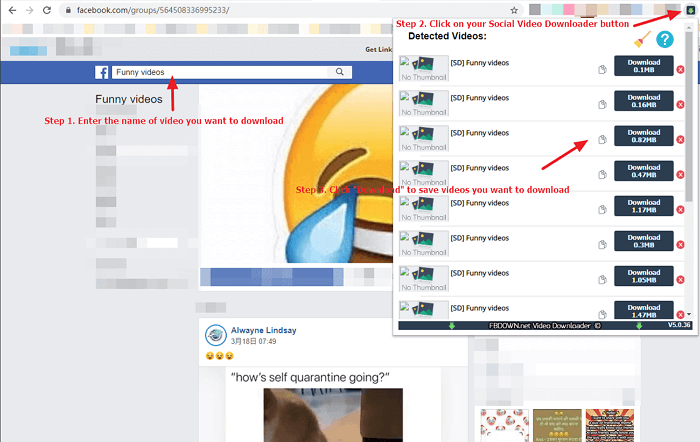Open the Social Video Downloader extension icon
The width and height of the screenshot is (700, 442).
pos(690,10)
